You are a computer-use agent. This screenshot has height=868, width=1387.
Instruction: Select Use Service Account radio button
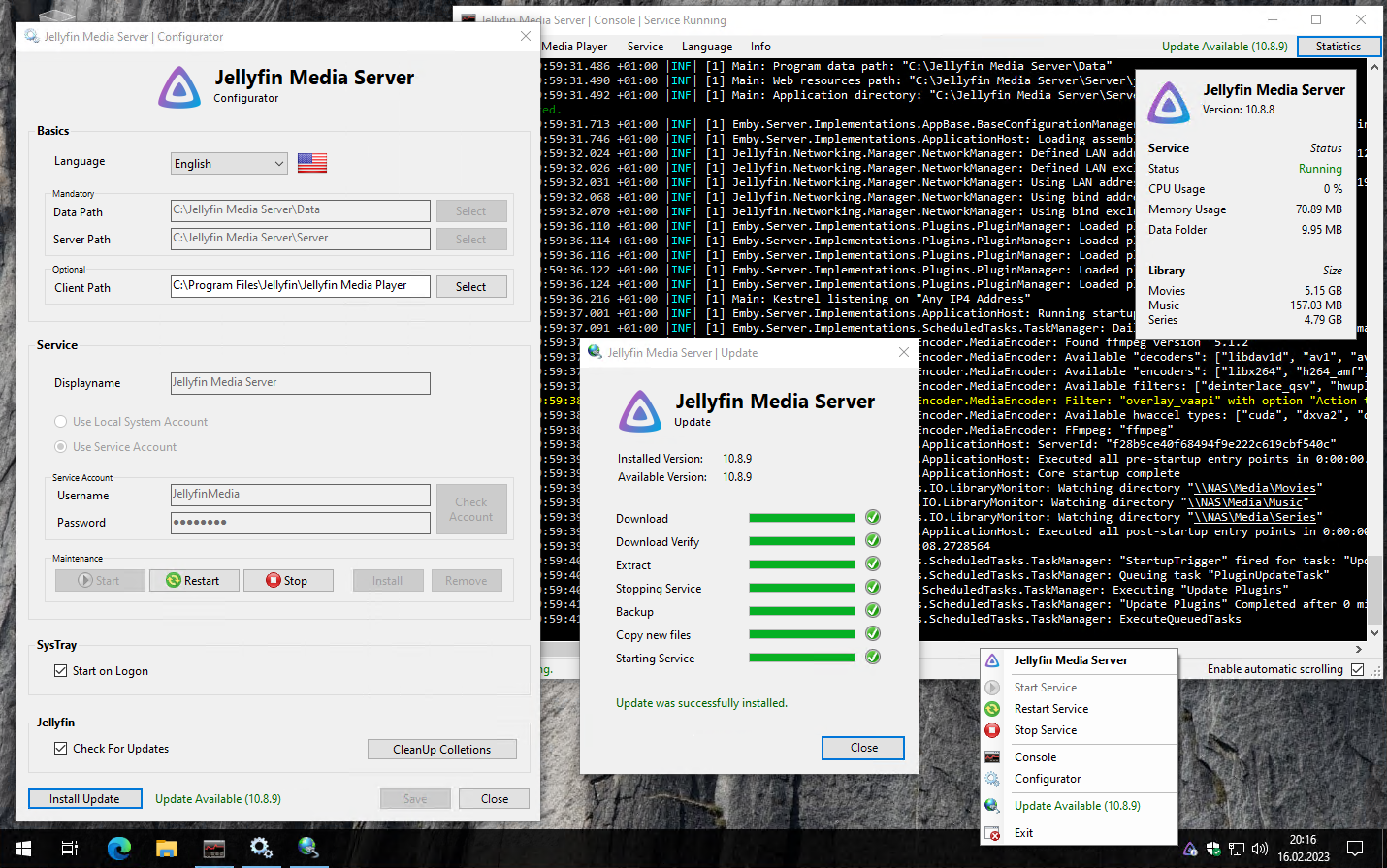(x=61, y=447)
